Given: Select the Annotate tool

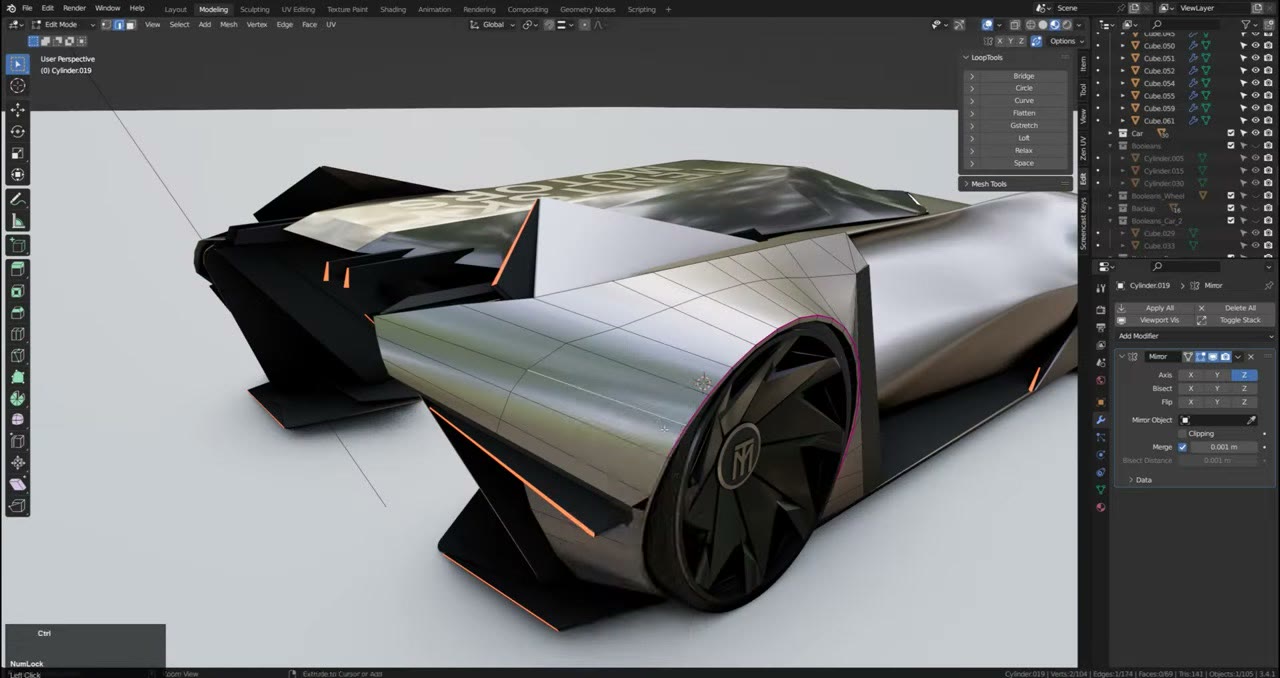Looking at the screenshot, I should [x=17, y=200].
